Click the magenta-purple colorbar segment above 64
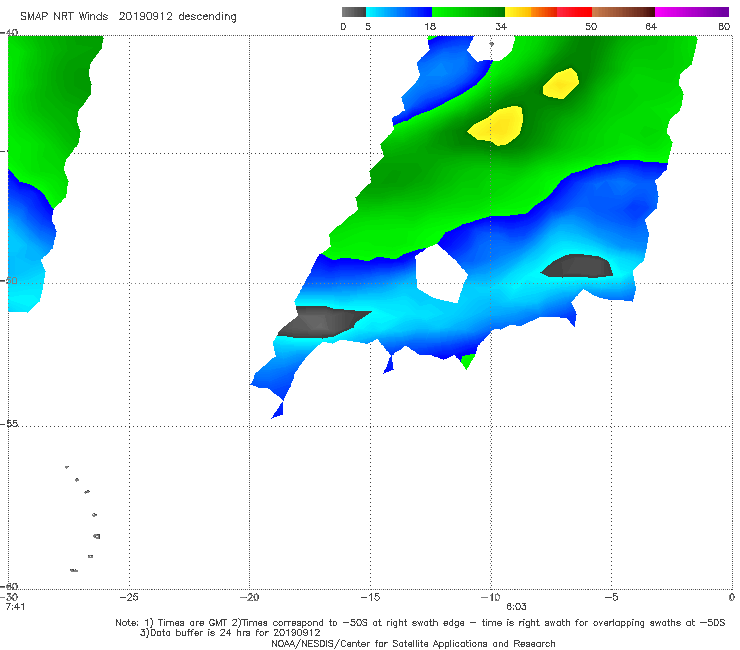The image size is (740, 650). [x=692, y=12]
